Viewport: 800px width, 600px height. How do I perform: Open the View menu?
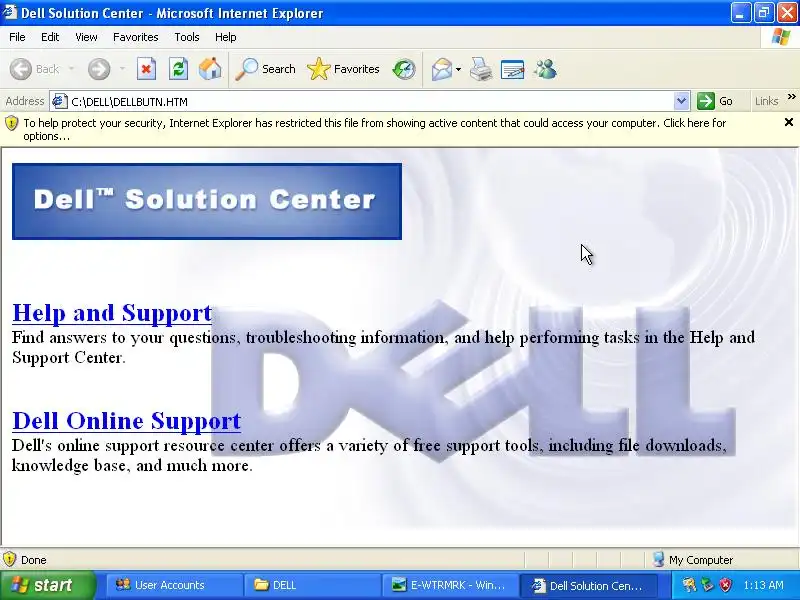point(86,37)
